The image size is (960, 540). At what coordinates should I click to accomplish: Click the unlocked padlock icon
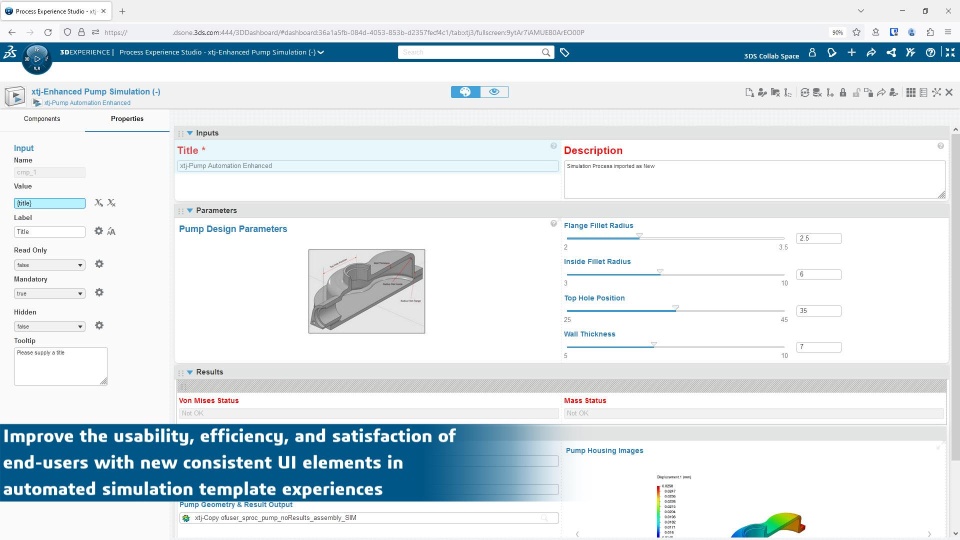[856, 92]
